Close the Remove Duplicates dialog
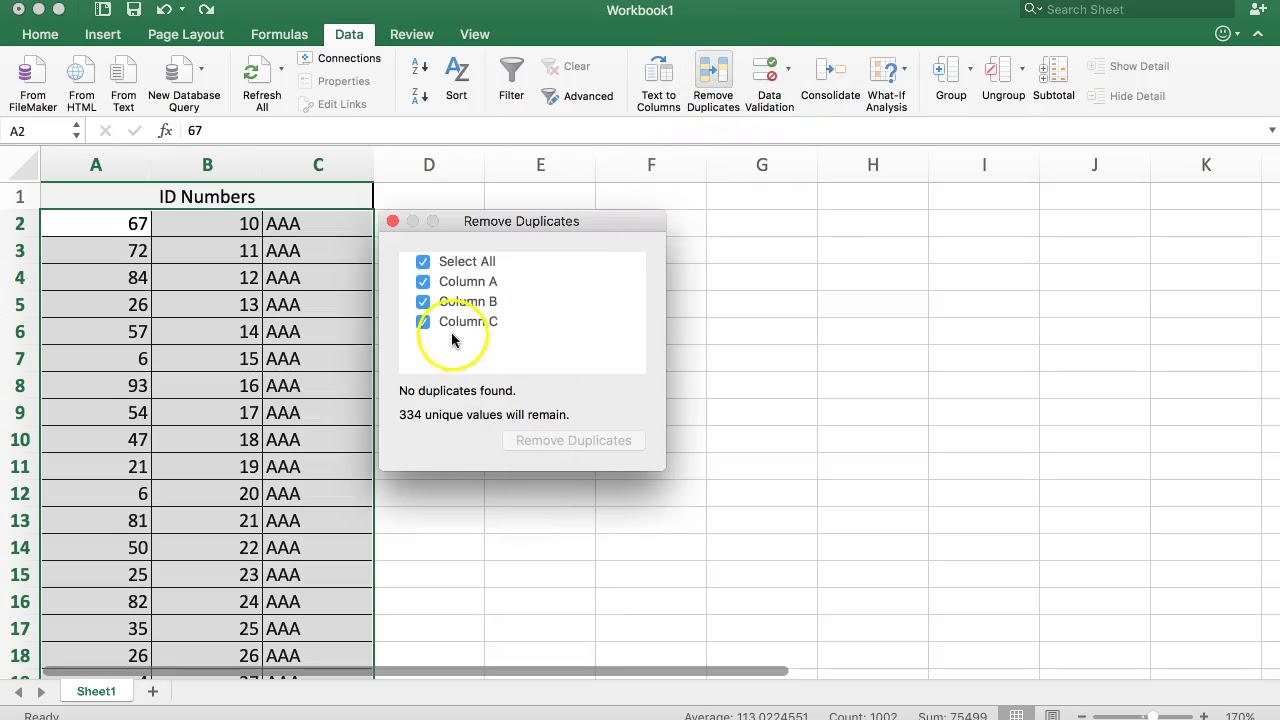The image size is (1280, 720). 393,221
